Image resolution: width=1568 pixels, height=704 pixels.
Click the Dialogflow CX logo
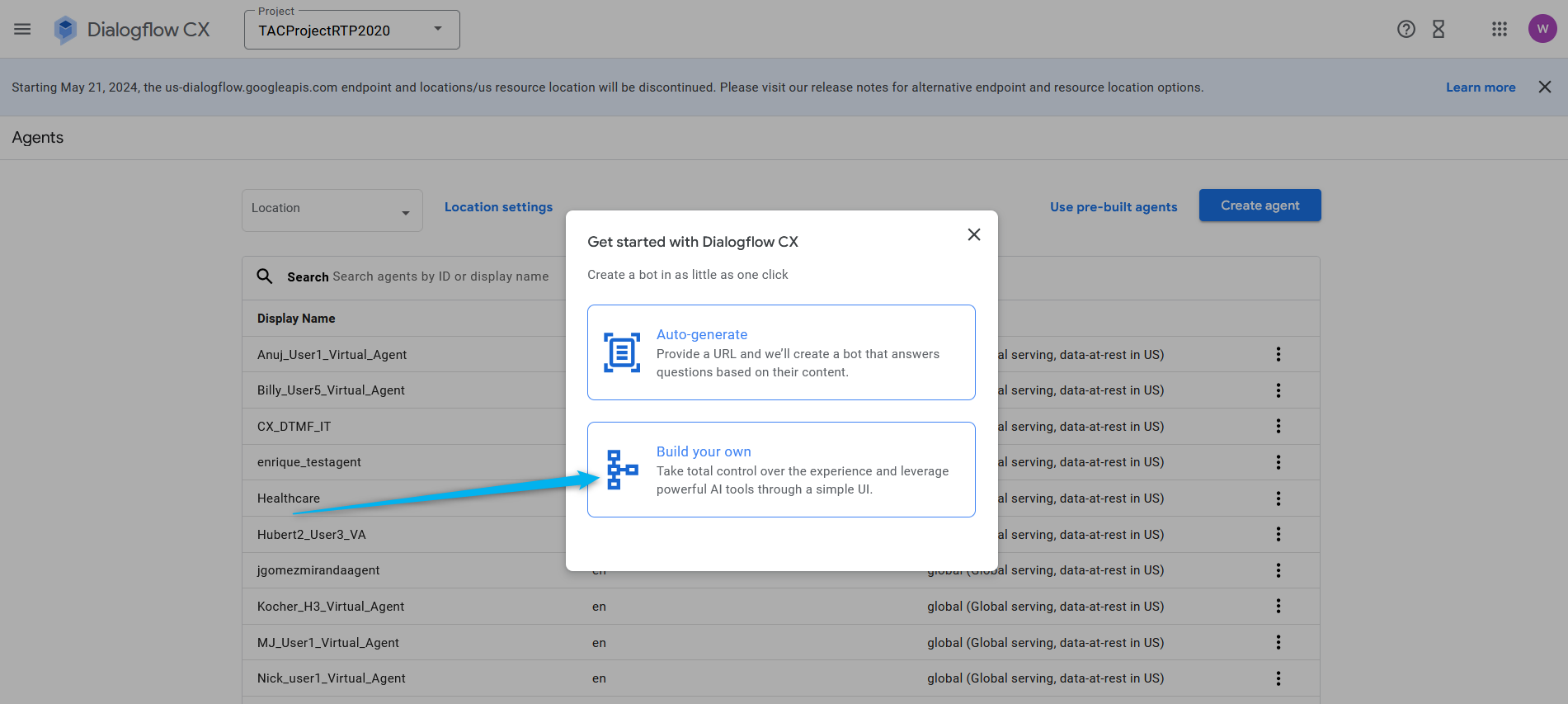point(132,30)
